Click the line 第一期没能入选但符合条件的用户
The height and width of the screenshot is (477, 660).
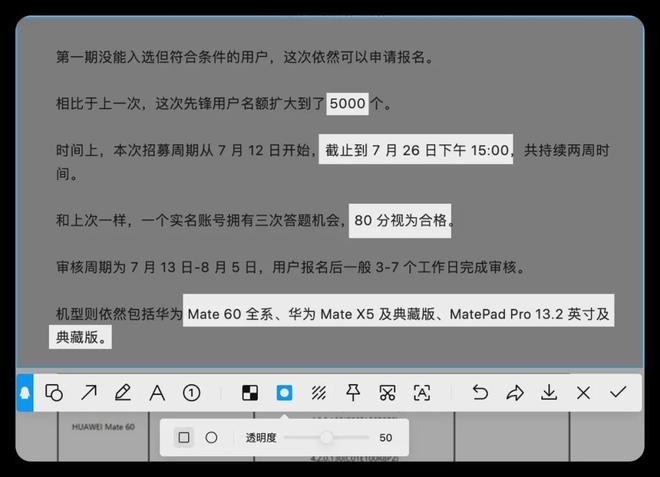[x=245, y=57]
